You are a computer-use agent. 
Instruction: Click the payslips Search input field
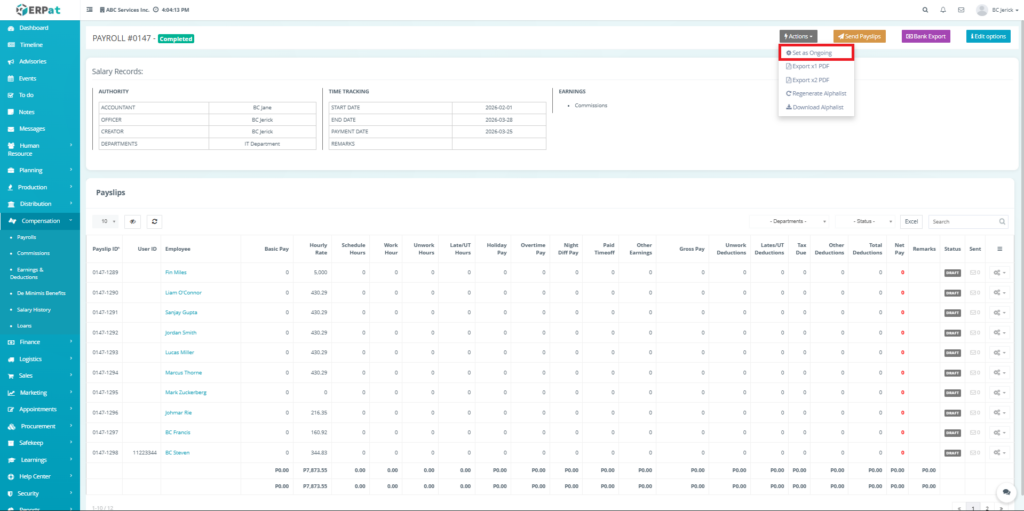coord(964,221)
